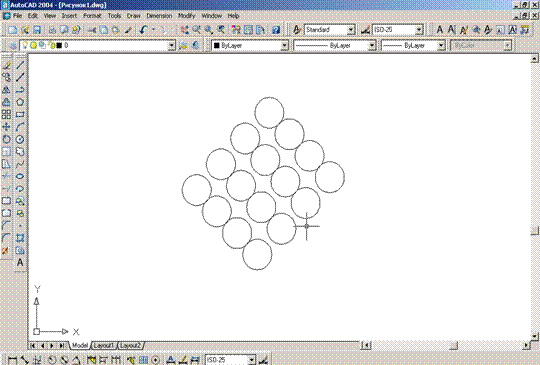Activate Zoom Realtime tool

click(197, 30)
